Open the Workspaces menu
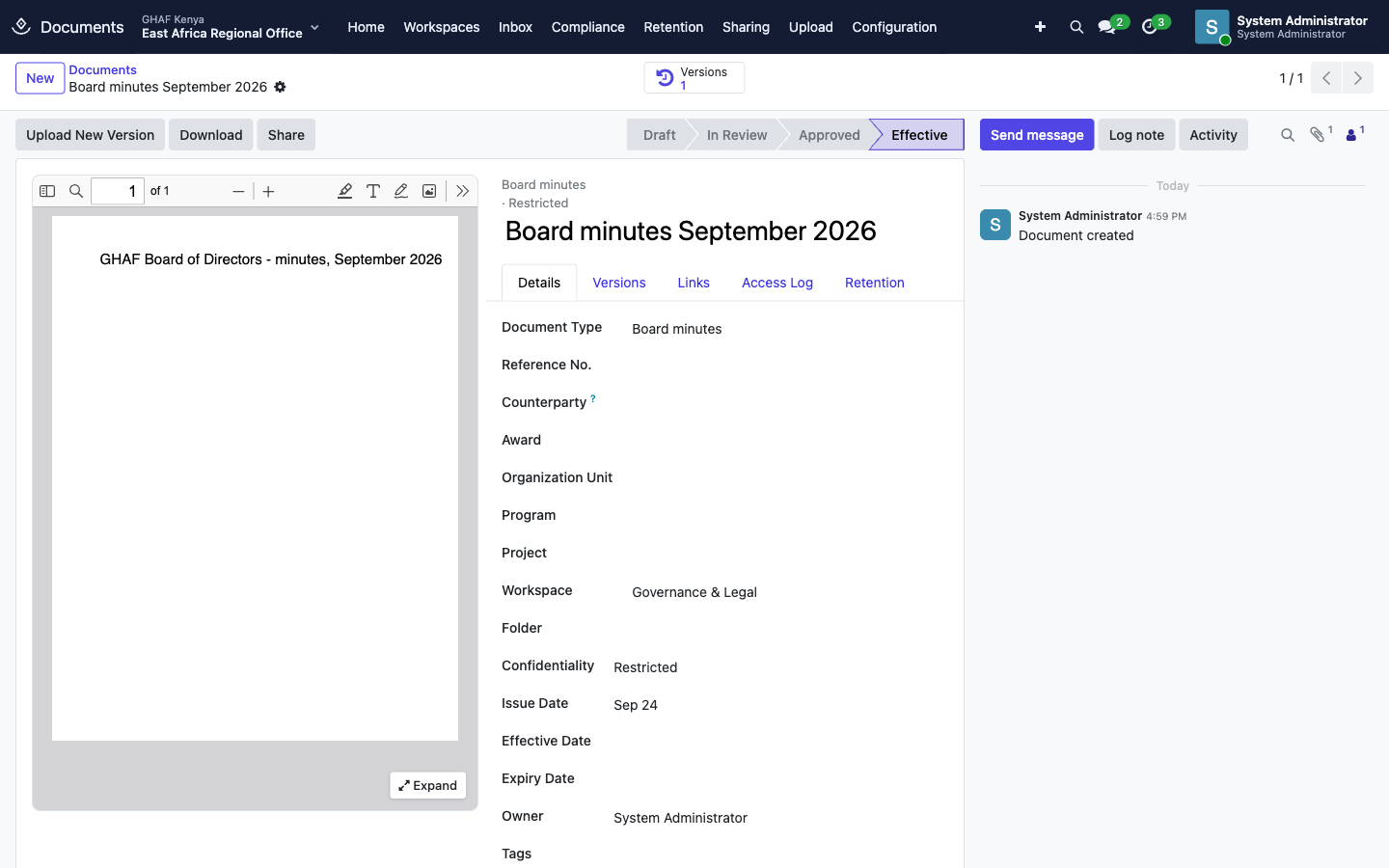The width and height of the screenshot is (1389, 868). click(442, 27)
